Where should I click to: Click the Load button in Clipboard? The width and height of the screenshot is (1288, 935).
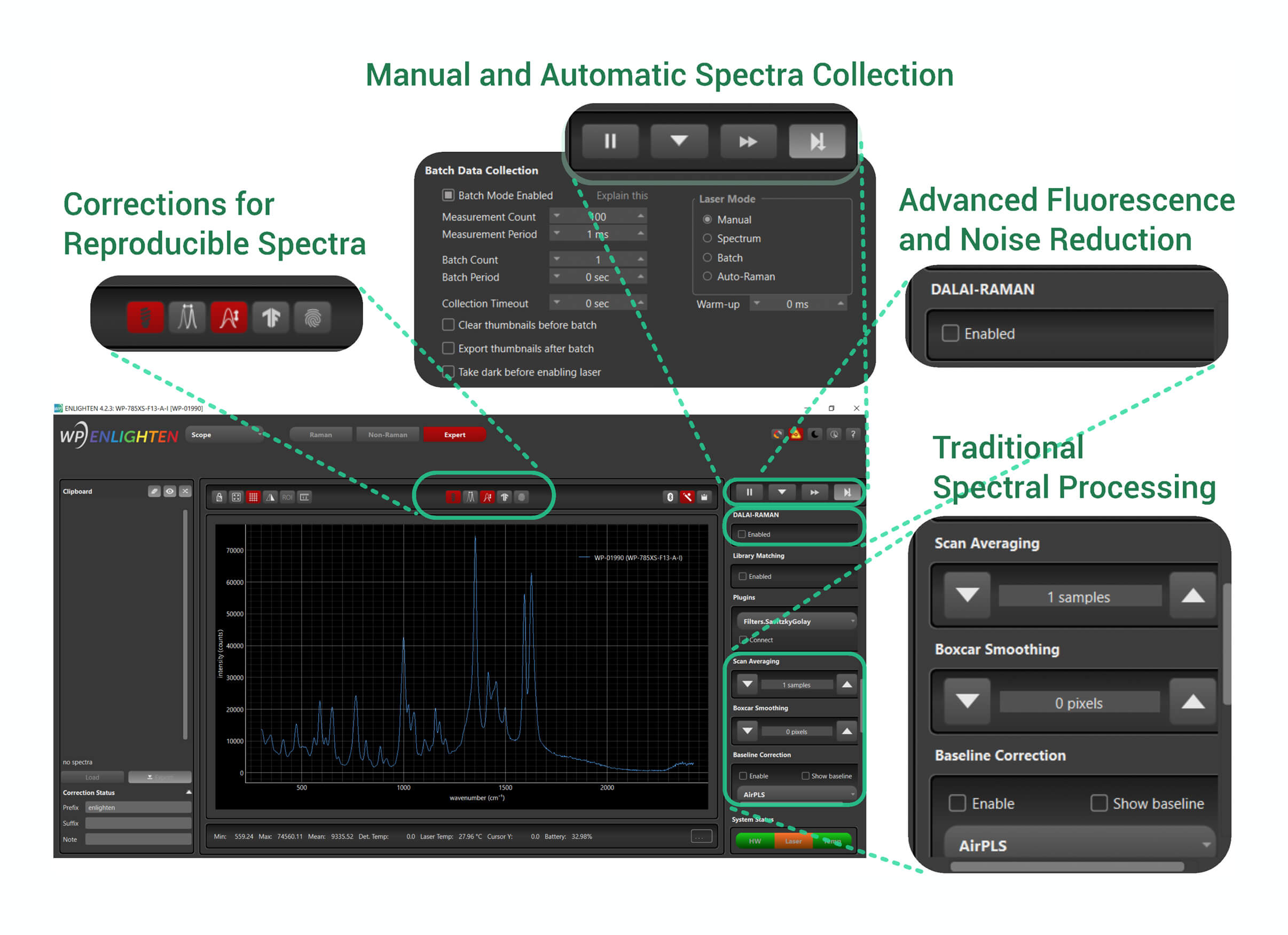[92, 777]
